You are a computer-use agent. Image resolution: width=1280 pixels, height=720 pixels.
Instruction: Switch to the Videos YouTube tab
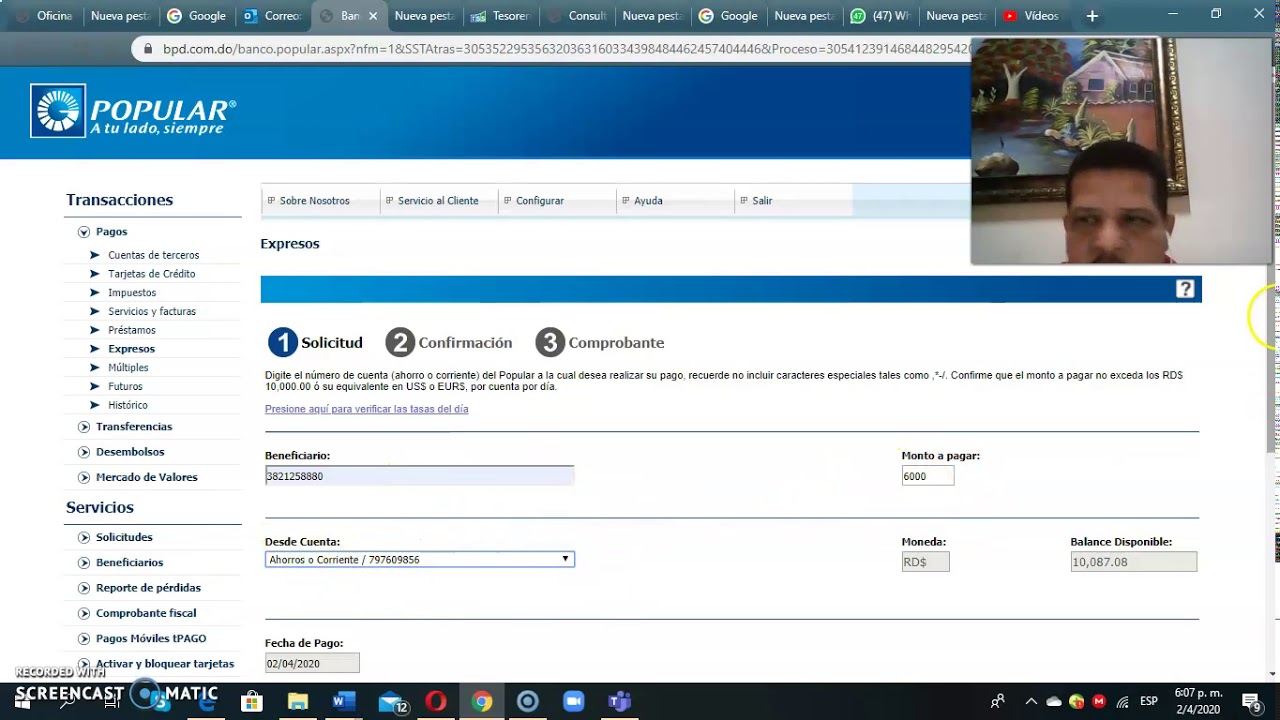click(x=1032, y=16)
